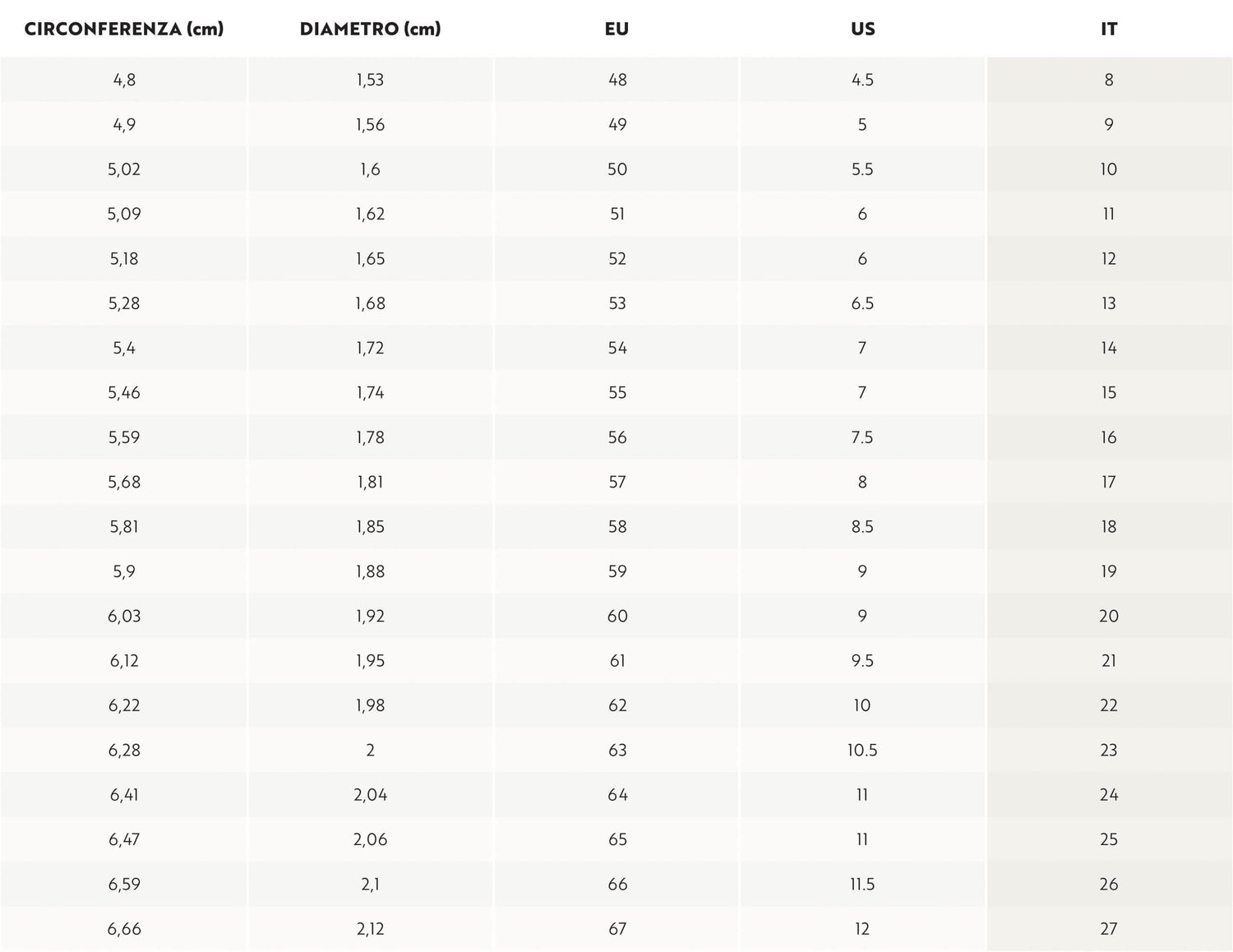Click IT size 22 cell

[x=1109, y=705]
